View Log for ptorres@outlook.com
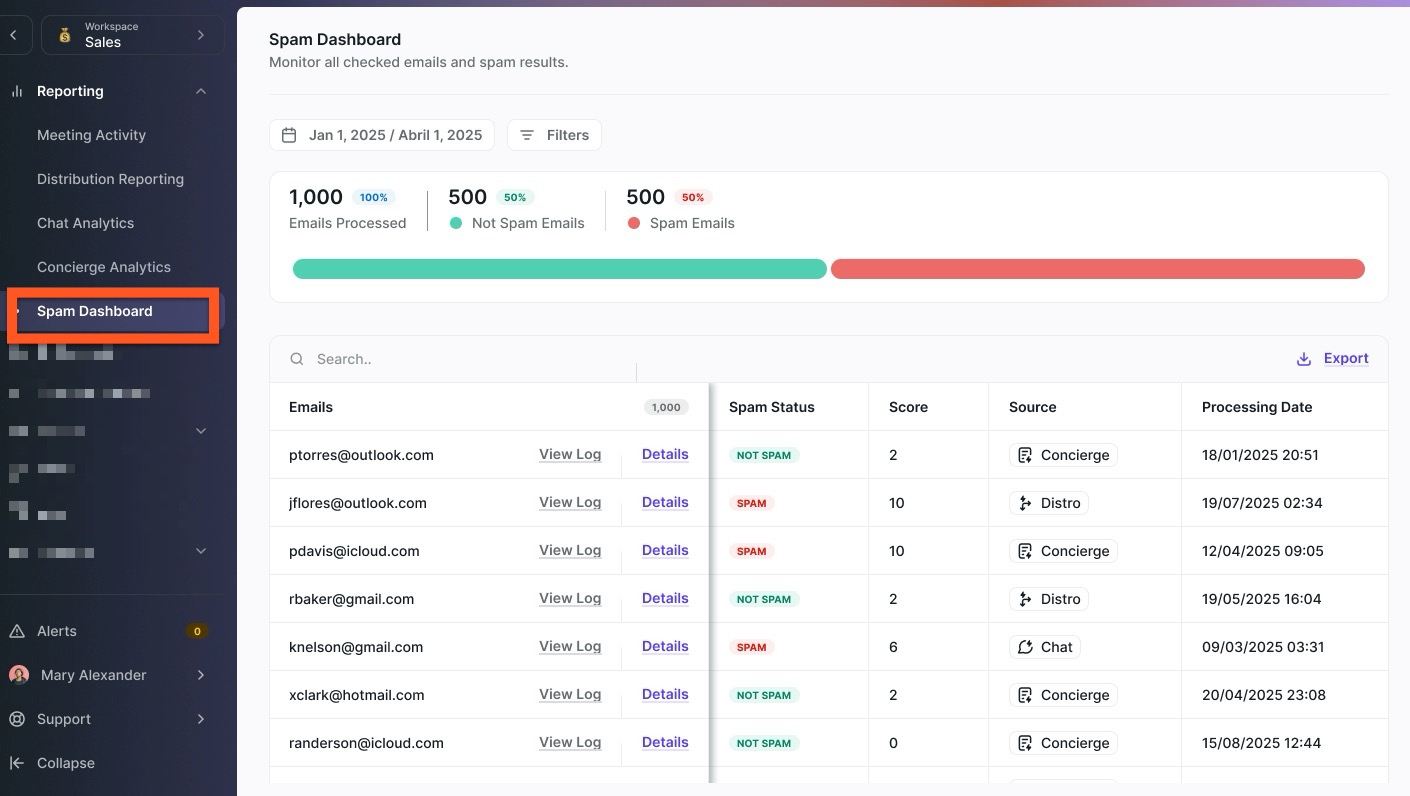1410x796 pixels. (570, 454)
